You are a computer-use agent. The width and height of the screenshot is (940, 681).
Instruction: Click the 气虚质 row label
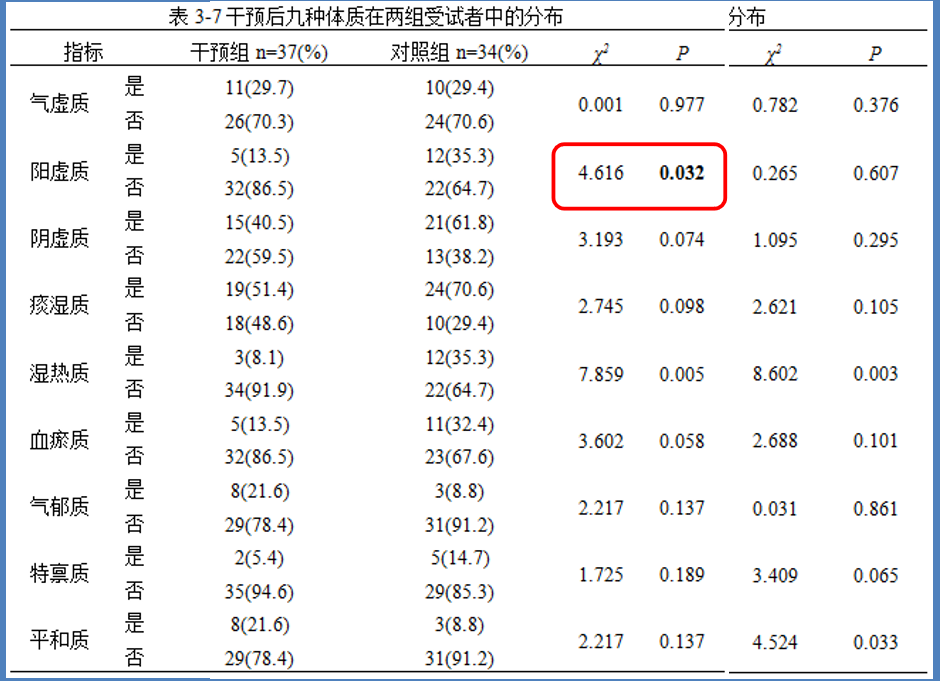click(x=60, y=104)
